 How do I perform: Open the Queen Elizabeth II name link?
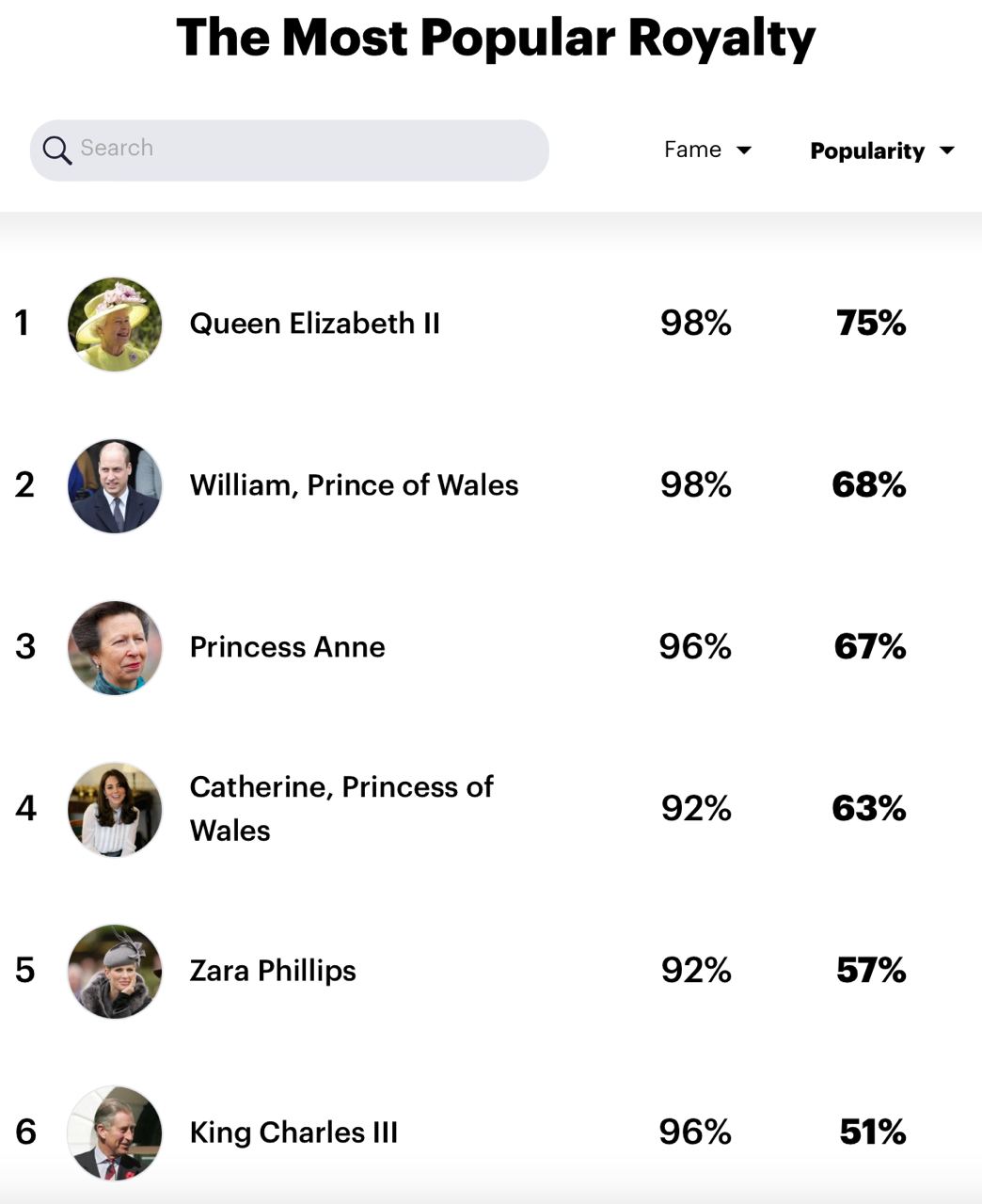(315, 324)
